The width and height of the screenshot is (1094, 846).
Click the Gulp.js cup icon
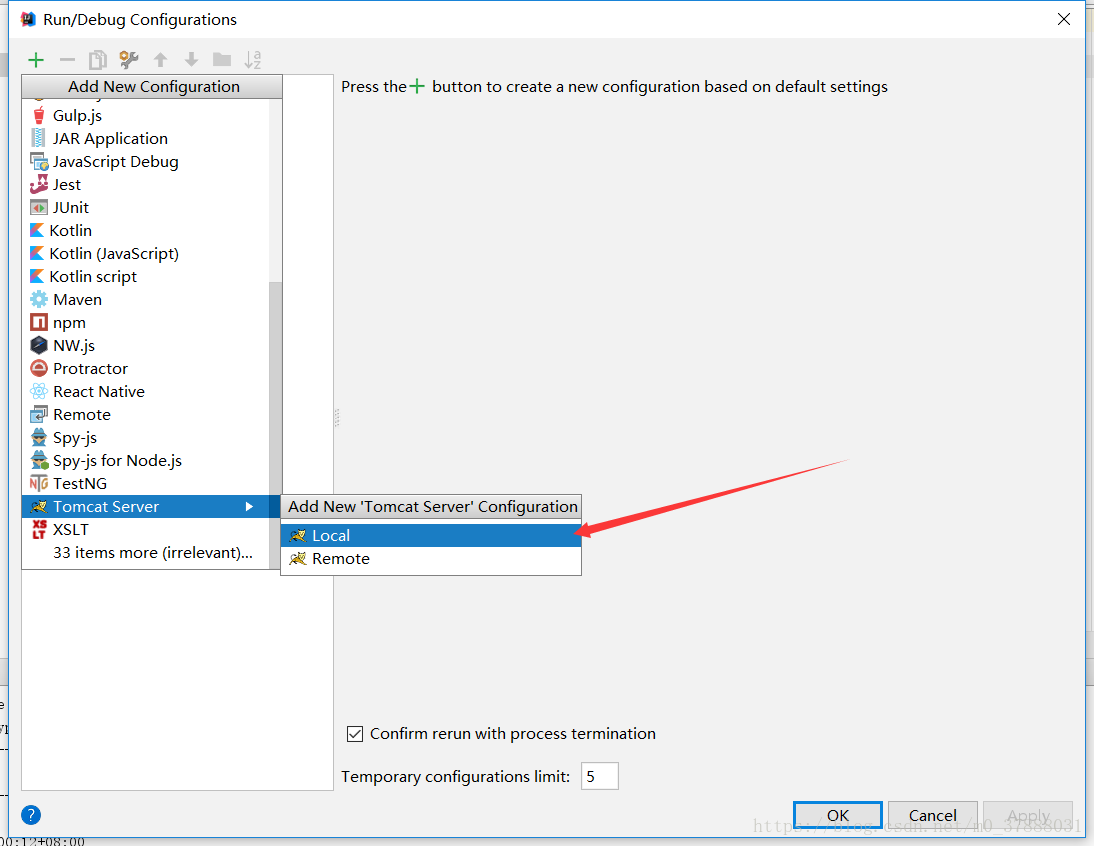39,116
